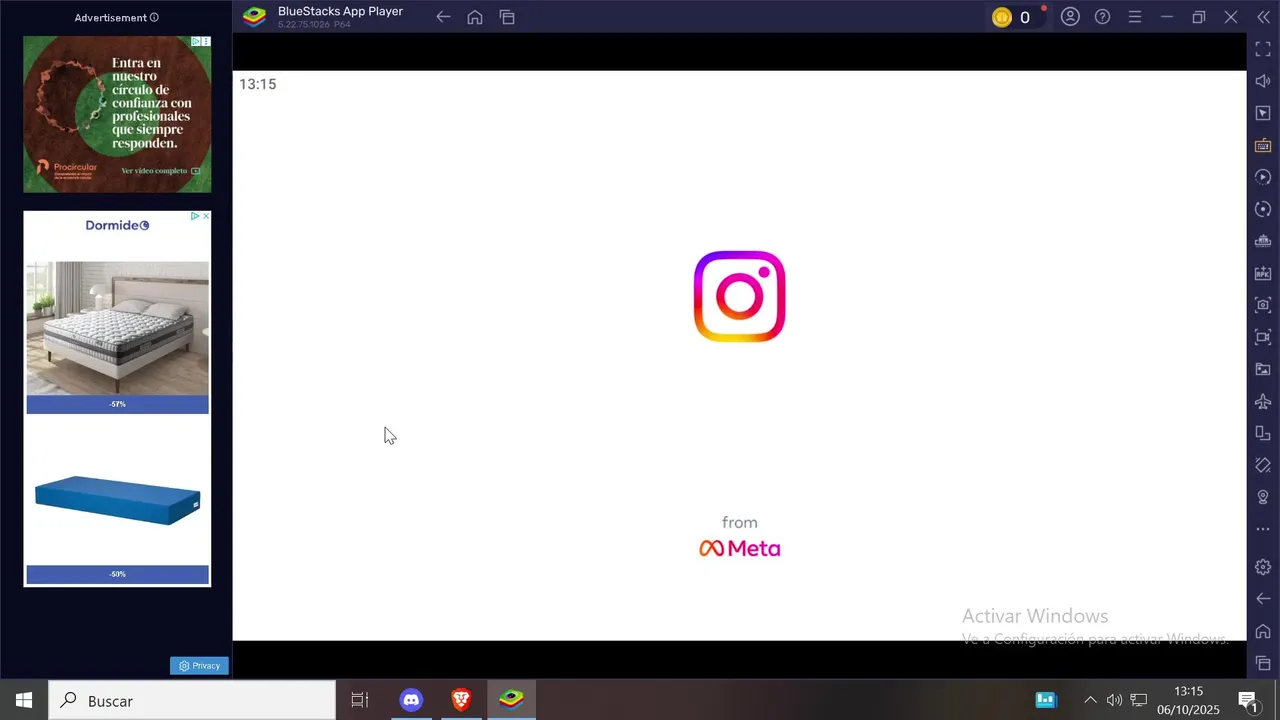Click the sidebar back arrow
This screenshot has width=1280, height=720.
coord(1263,599)
